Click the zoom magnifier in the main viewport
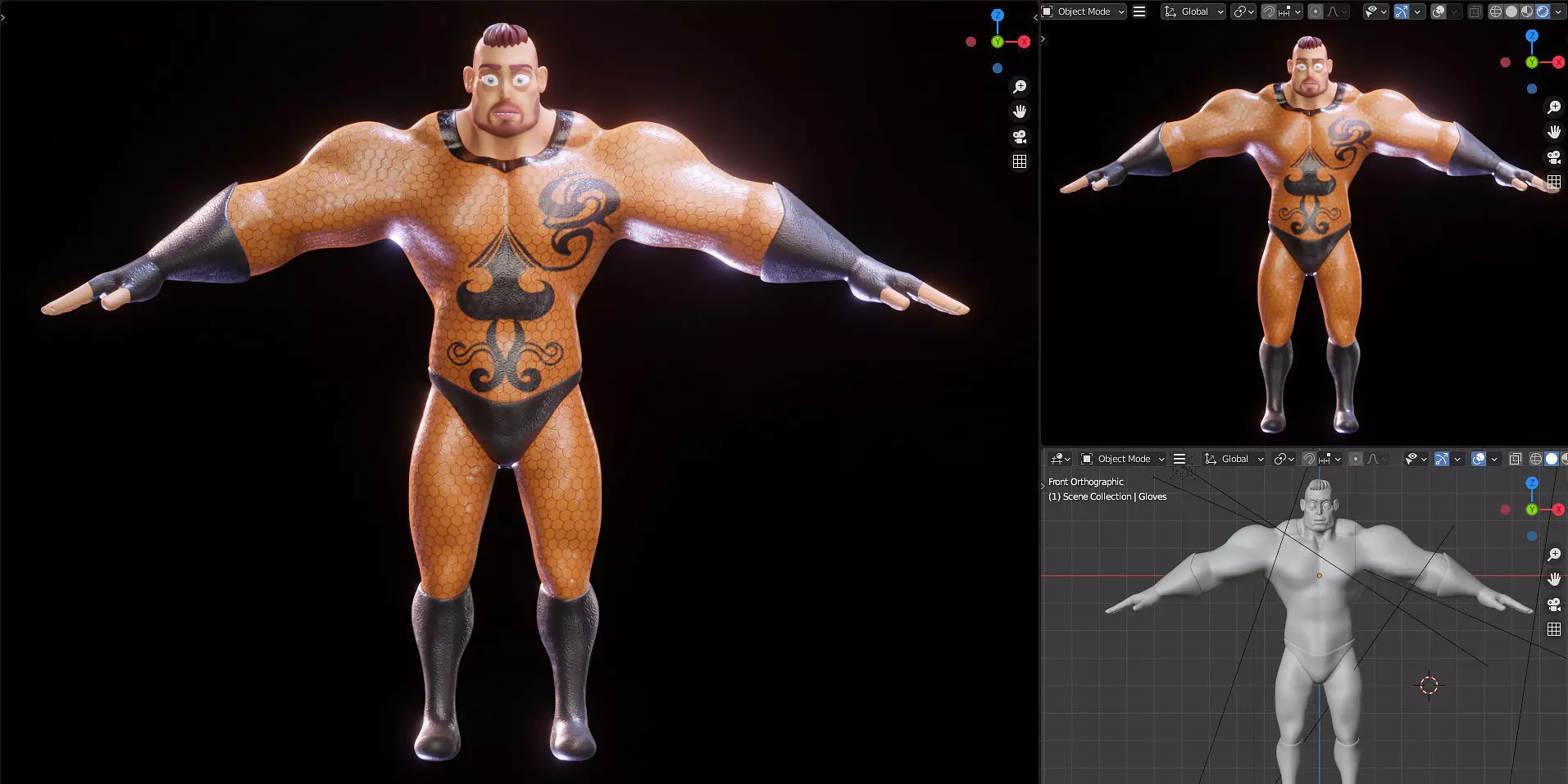This screenshot has height=784, width=1568. click(x=1020, y=87)
